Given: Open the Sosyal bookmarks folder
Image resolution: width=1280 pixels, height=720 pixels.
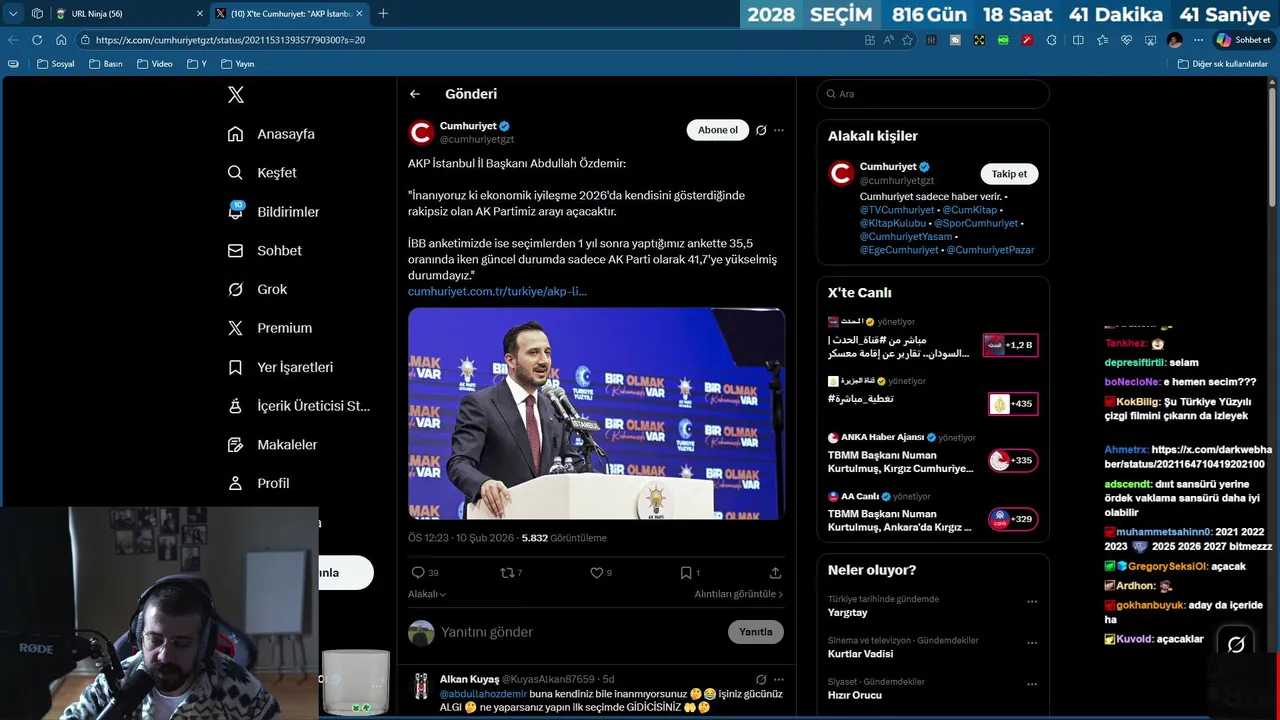Looking at the screenshot, I should 56,64.
